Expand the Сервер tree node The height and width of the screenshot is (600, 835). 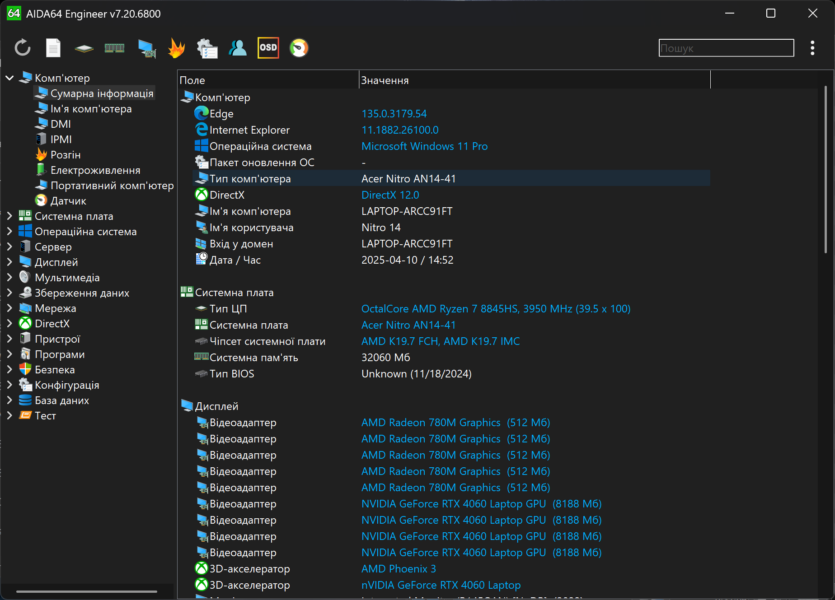pos(9,247)
